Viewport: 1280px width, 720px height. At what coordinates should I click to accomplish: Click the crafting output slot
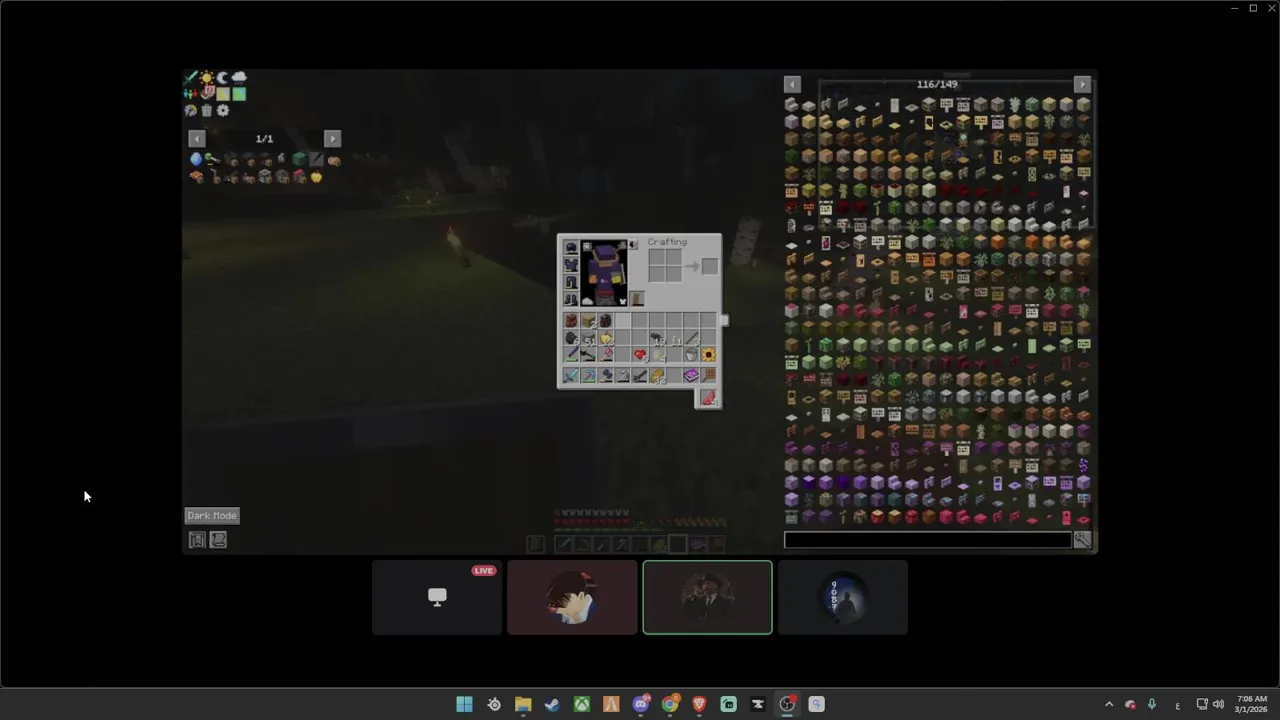tap(709, 266)
